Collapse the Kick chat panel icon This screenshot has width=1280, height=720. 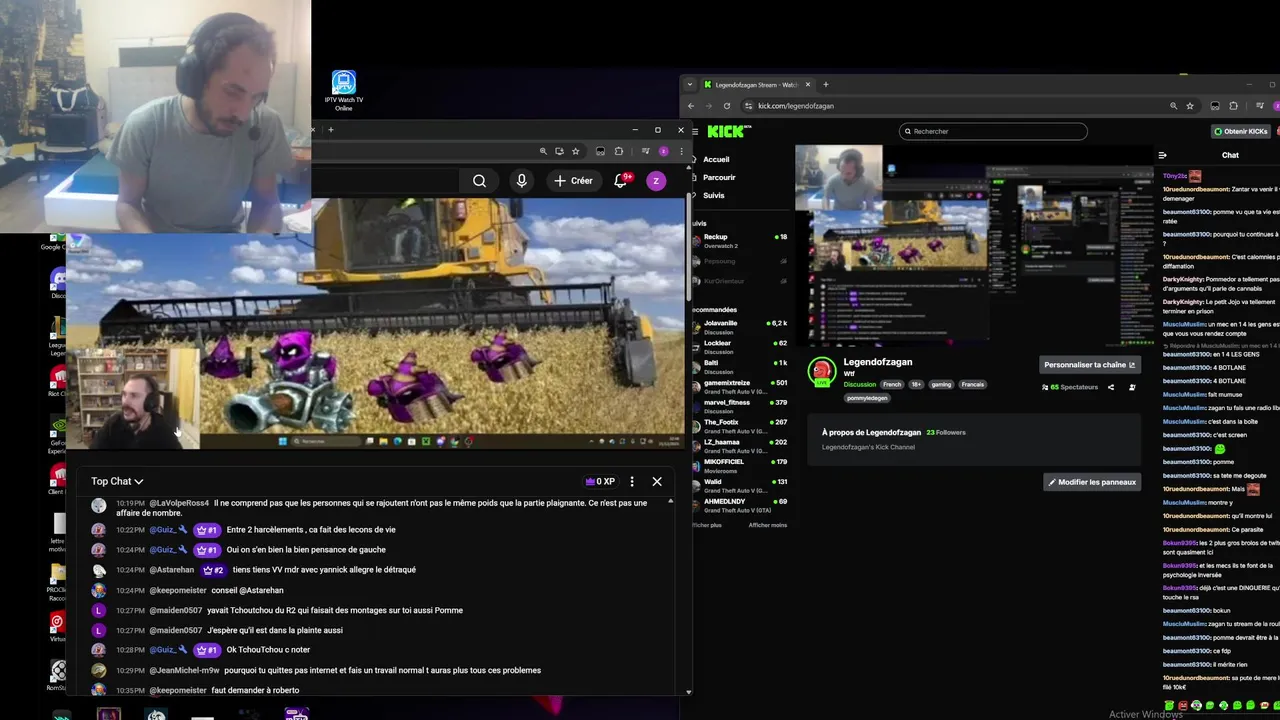pyautogui.click(x=1162, y=155)
